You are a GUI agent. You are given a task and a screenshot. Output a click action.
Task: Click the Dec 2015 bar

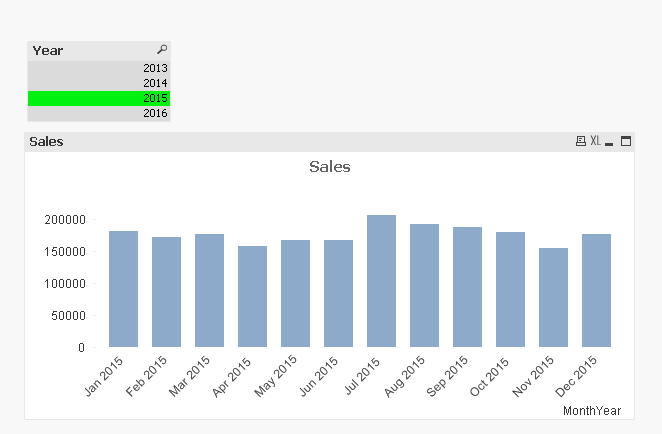[596, 290]
